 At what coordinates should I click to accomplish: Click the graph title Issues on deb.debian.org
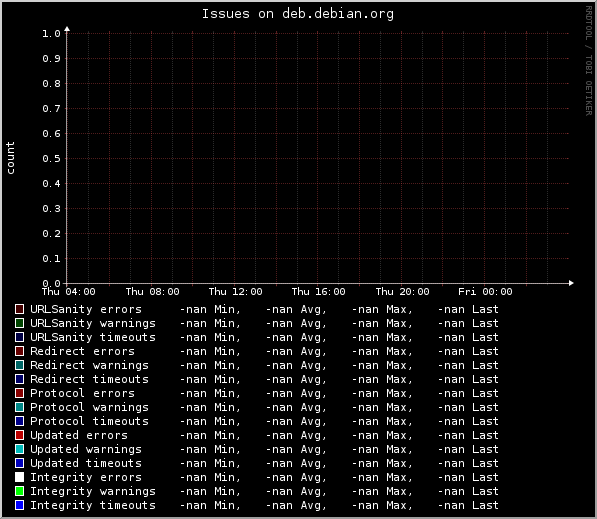coord(298,14)
